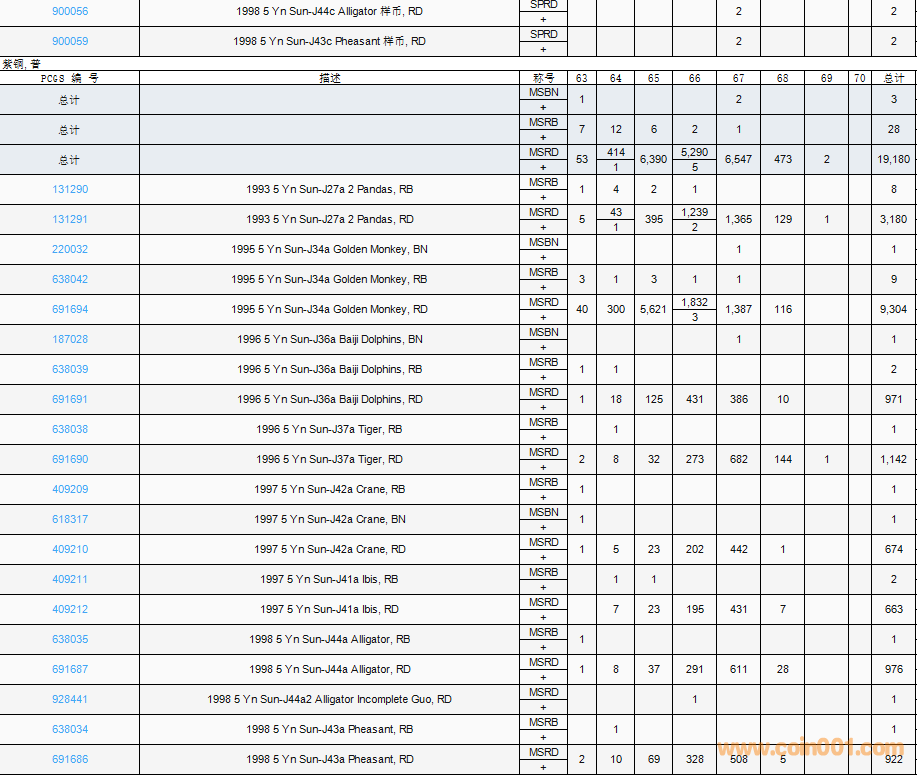The width and height of the screenshot is (917, 775).
Task: Open PCGS number 131290 link
Action: click(70, 189)
